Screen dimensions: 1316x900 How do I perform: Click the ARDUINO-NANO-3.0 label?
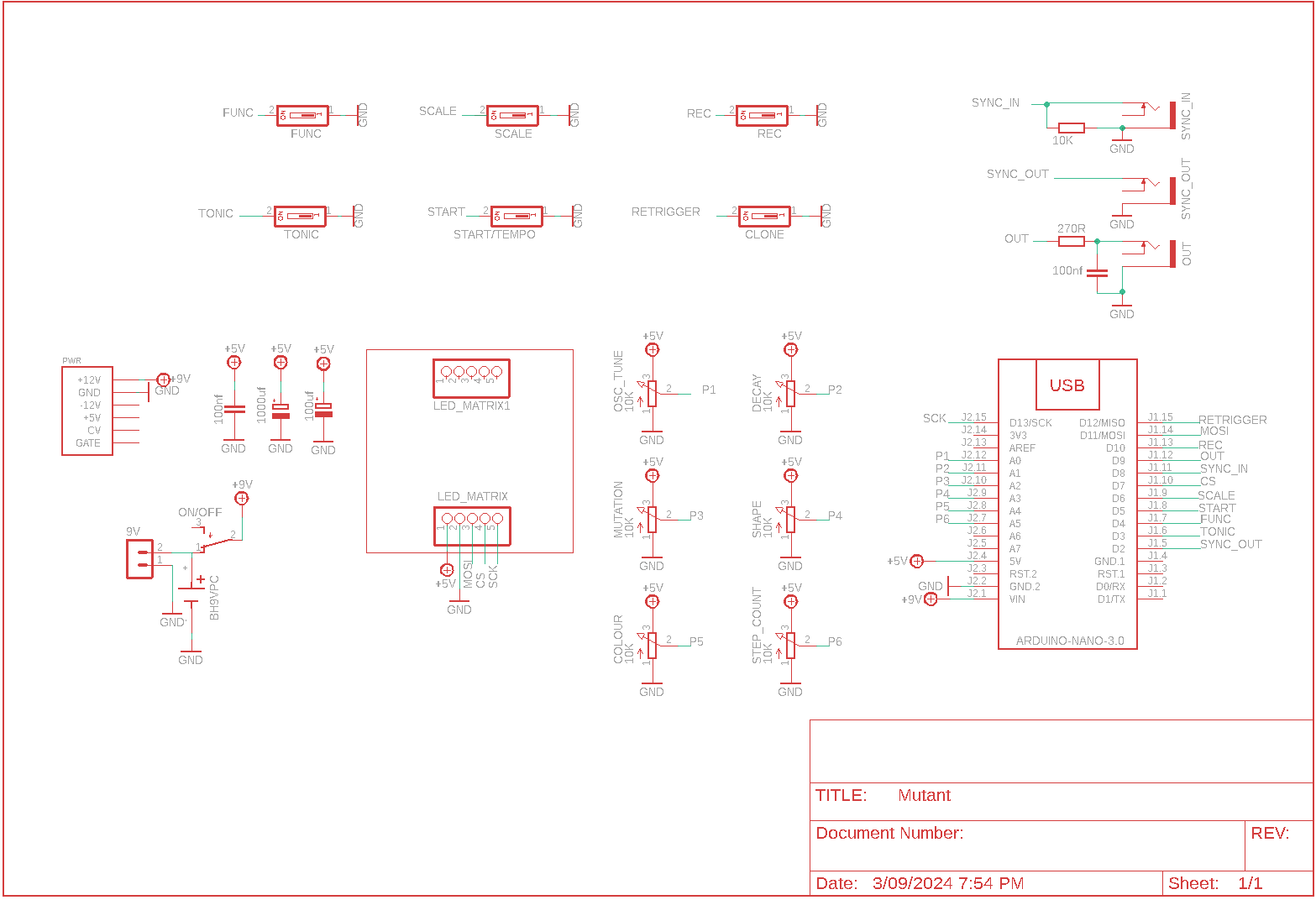tap(1070, 641)
